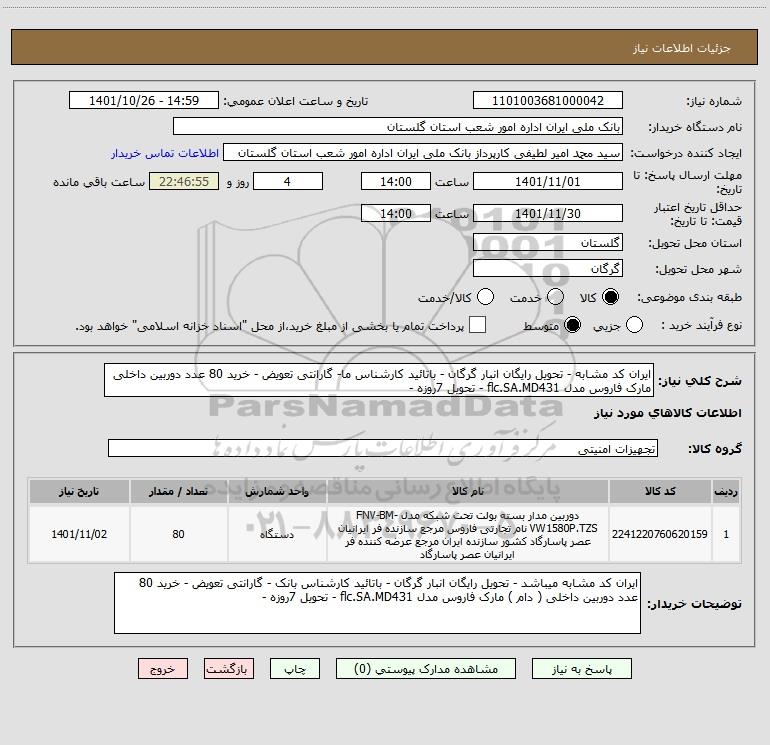Click the کد کالا column header
The image size is (770, 745).
(660, 491)
